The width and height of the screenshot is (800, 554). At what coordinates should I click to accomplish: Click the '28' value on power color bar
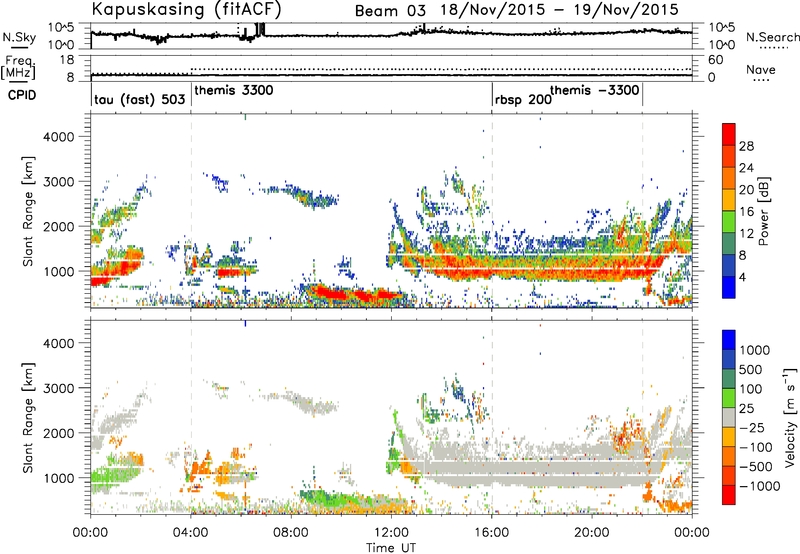click(x=746, y=146)
